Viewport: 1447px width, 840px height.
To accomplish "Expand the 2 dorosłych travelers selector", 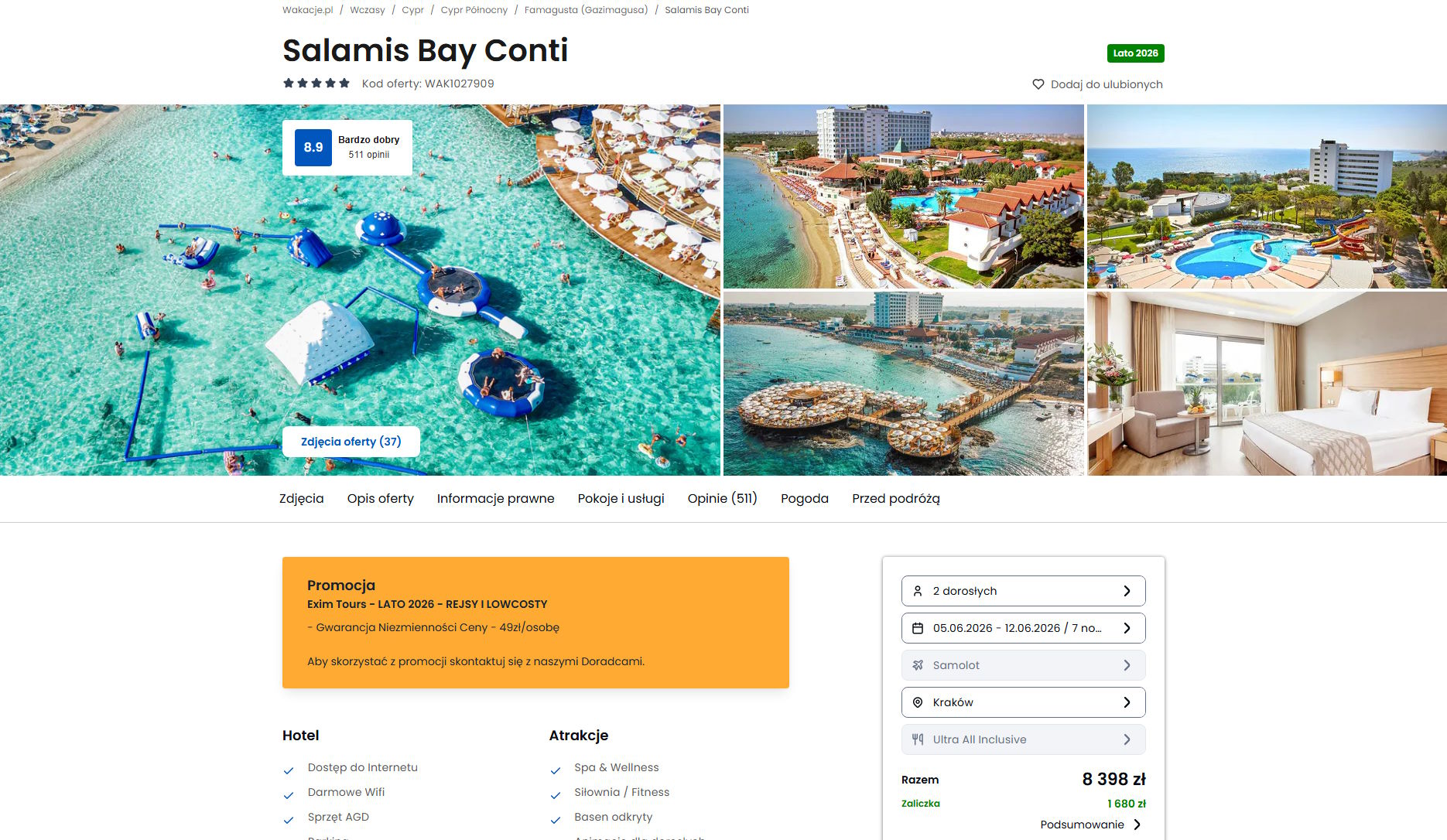I will pyautogui.click(x=1023, y=591).
